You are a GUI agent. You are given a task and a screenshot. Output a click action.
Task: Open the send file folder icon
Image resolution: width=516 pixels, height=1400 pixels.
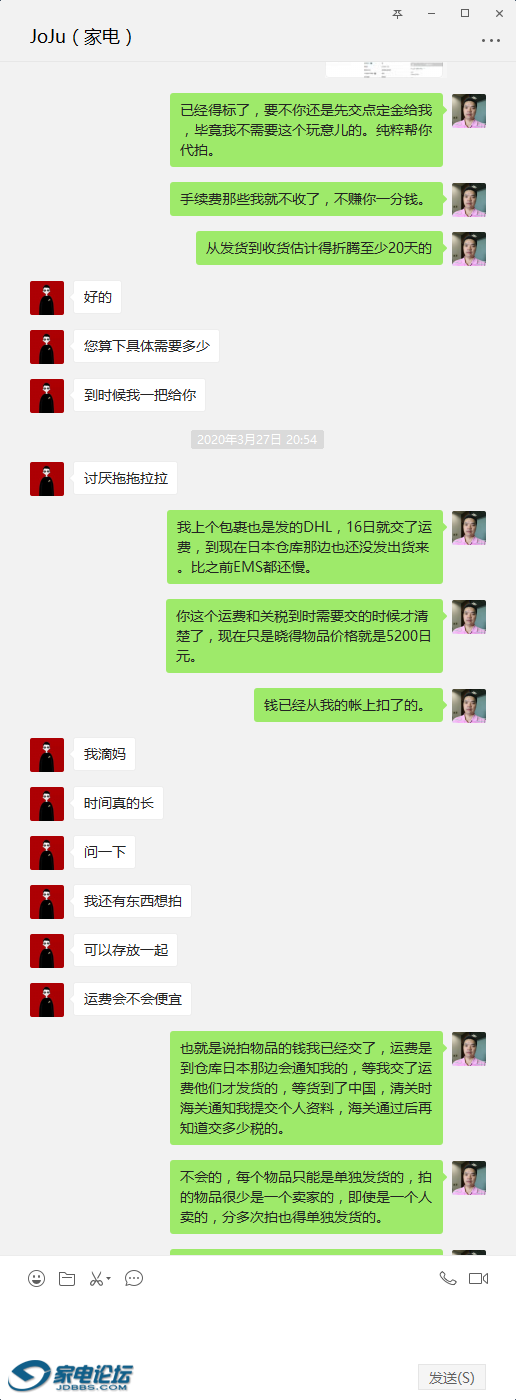click(x=67, y=1278)
